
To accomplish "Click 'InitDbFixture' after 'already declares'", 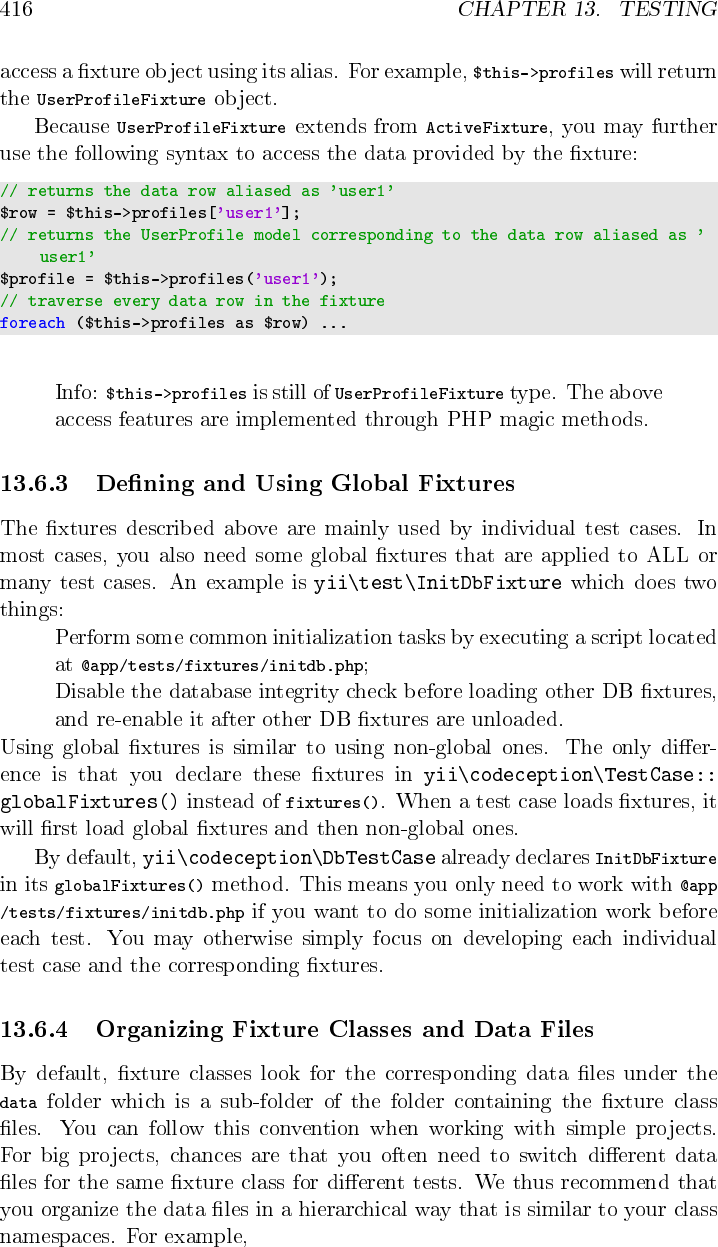I will 656,859.
